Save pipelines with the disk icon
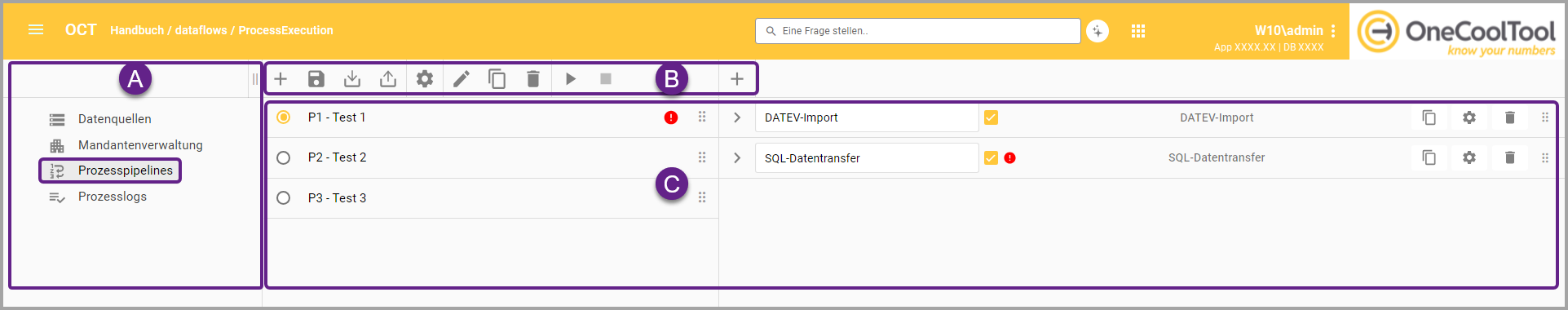1568x310 pixels. tap(316, 79)
